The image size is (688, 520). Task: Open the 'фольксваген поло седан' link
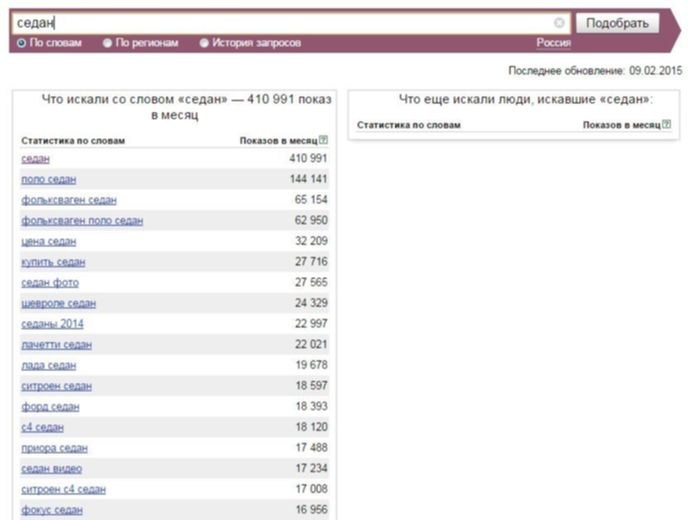tap(82, 220)
